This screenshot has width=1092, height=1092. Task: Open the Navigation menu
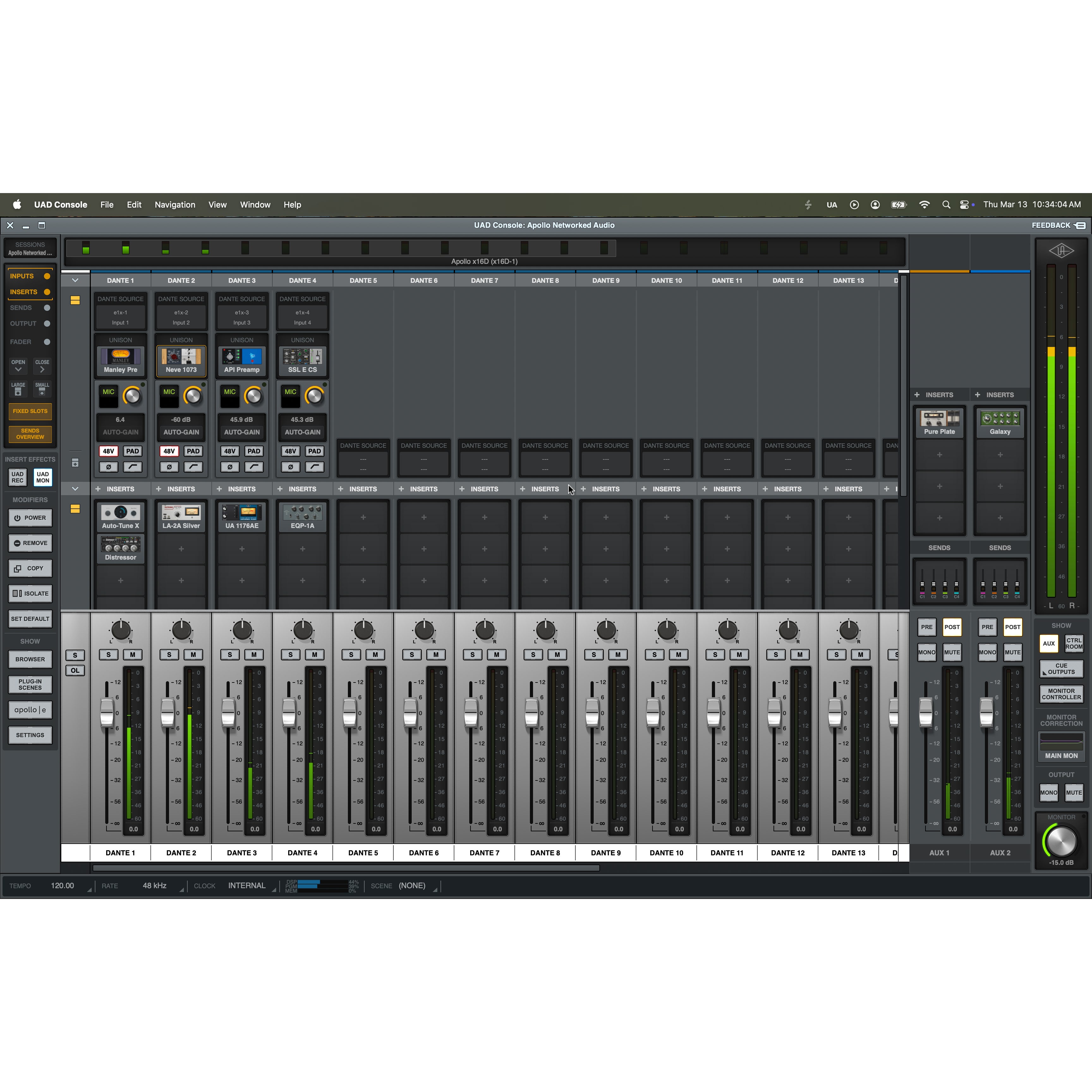click(175, 205)
